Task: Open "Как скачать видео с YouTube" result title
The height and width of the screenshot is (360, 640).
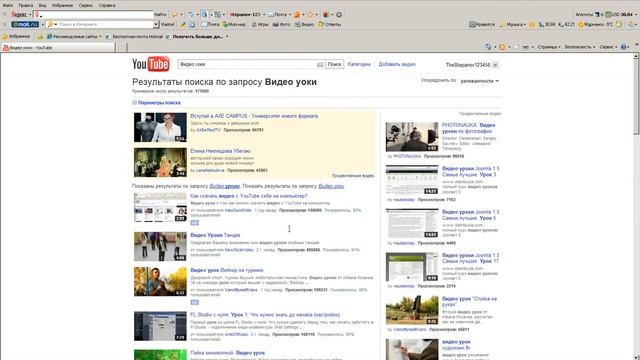Action: [249, 196]
